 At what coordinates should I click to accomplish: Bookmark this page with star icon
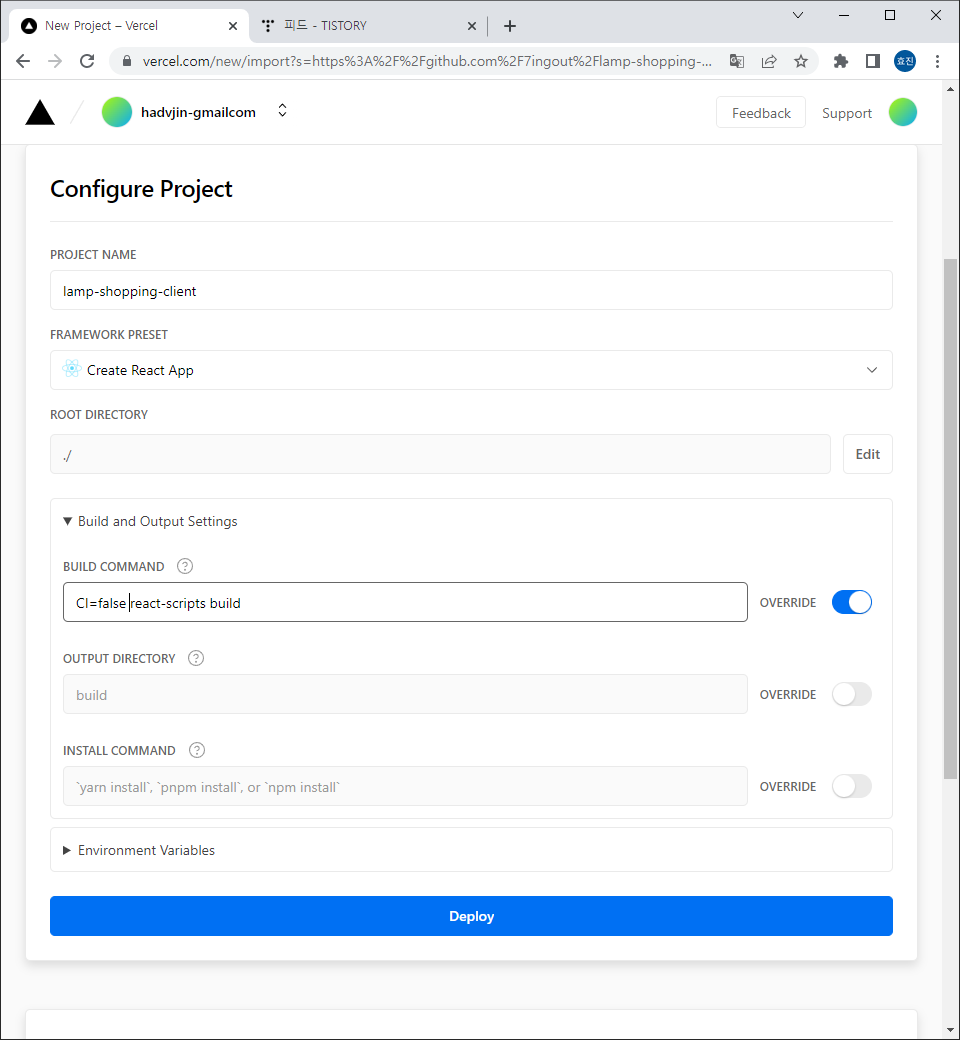click(801, 61)
